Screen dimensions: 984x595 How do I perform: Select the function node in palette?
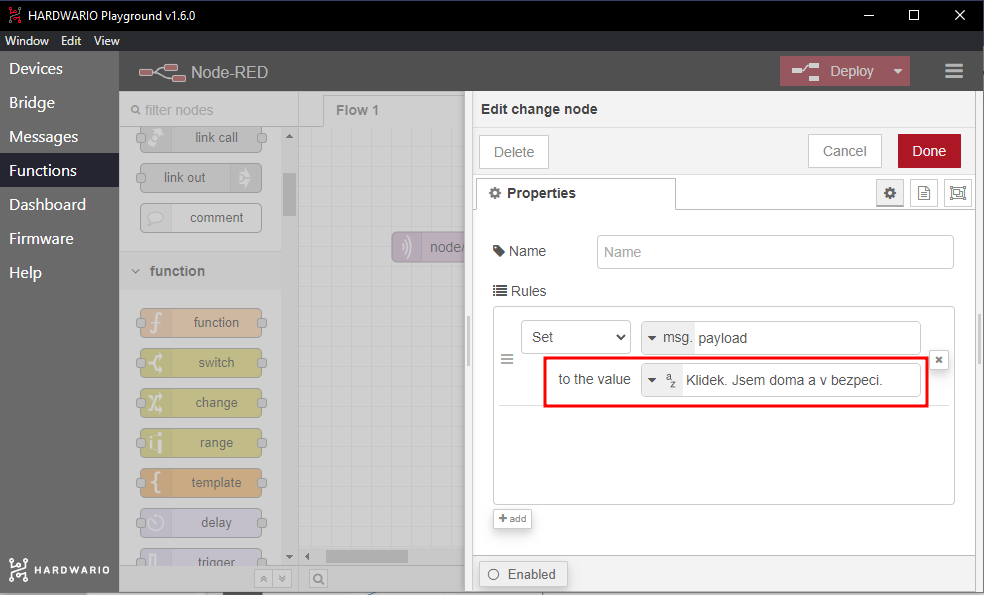pyautogui.click(x=201, y=323)
